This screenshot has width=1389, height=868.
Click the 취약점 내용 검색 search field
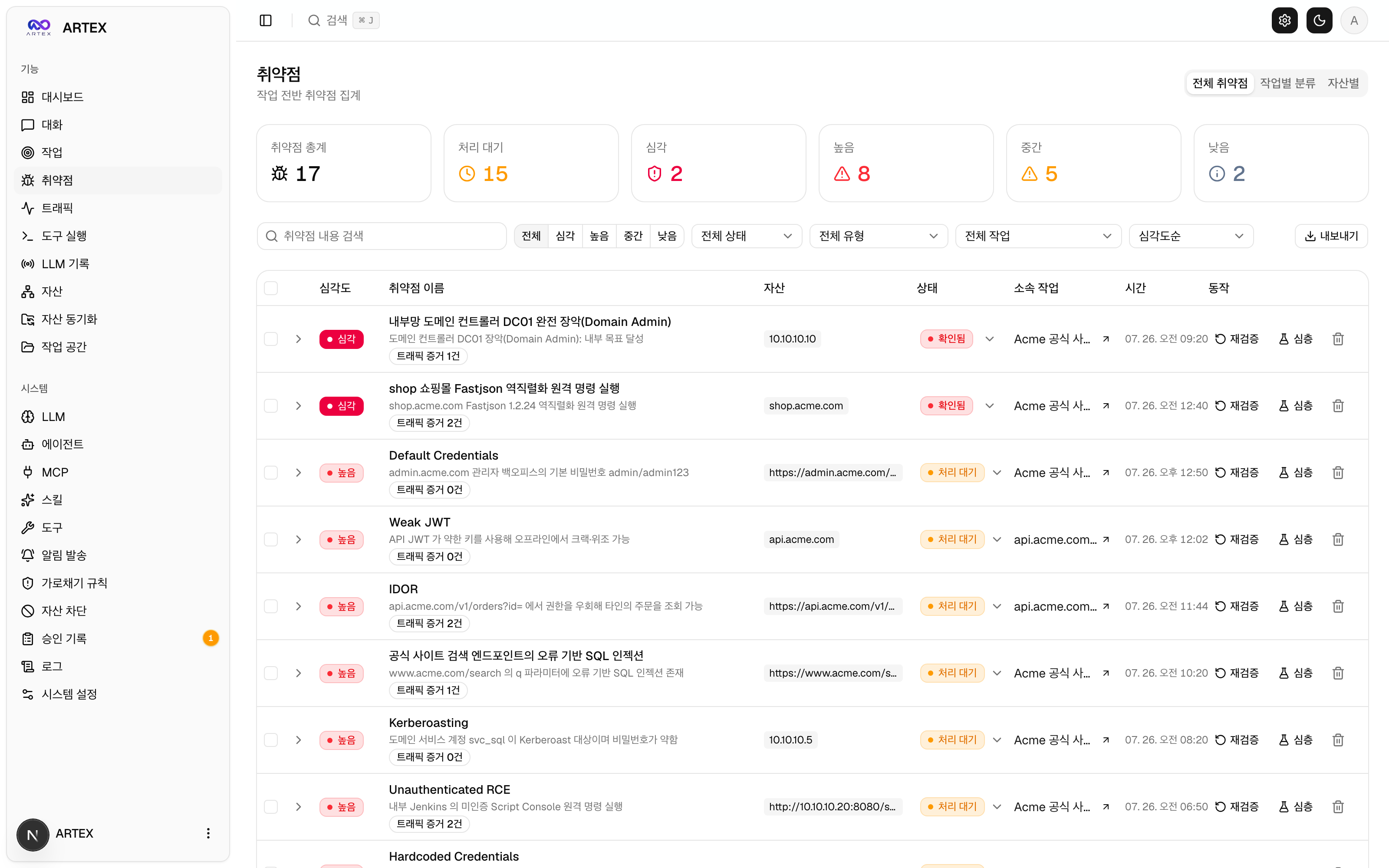pyautogui.click(x=382, y=236)
